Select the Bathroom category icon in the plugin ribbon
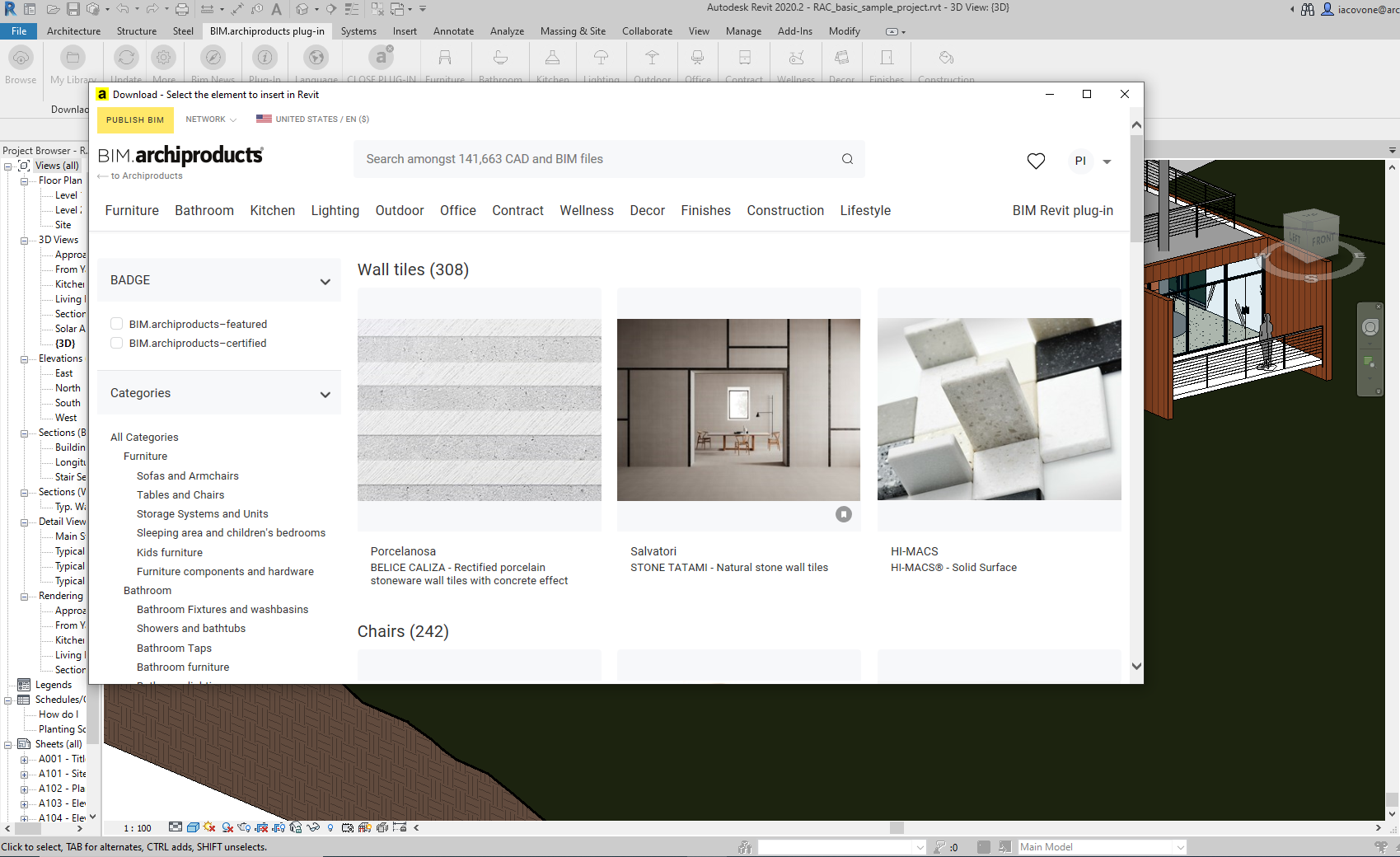This screenshot has width=1400, height=857. point(499,59)
